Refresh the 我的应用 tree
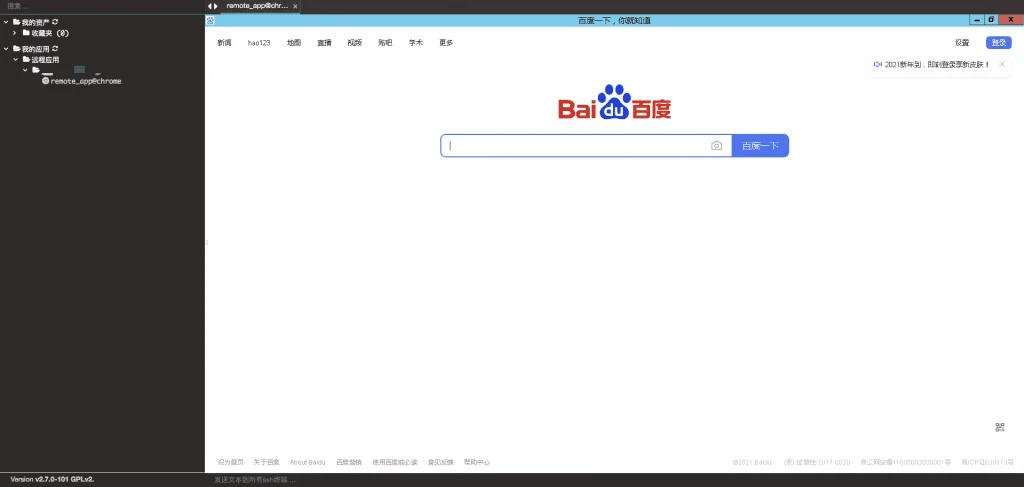1024x487 pixels. pos(56,49)
